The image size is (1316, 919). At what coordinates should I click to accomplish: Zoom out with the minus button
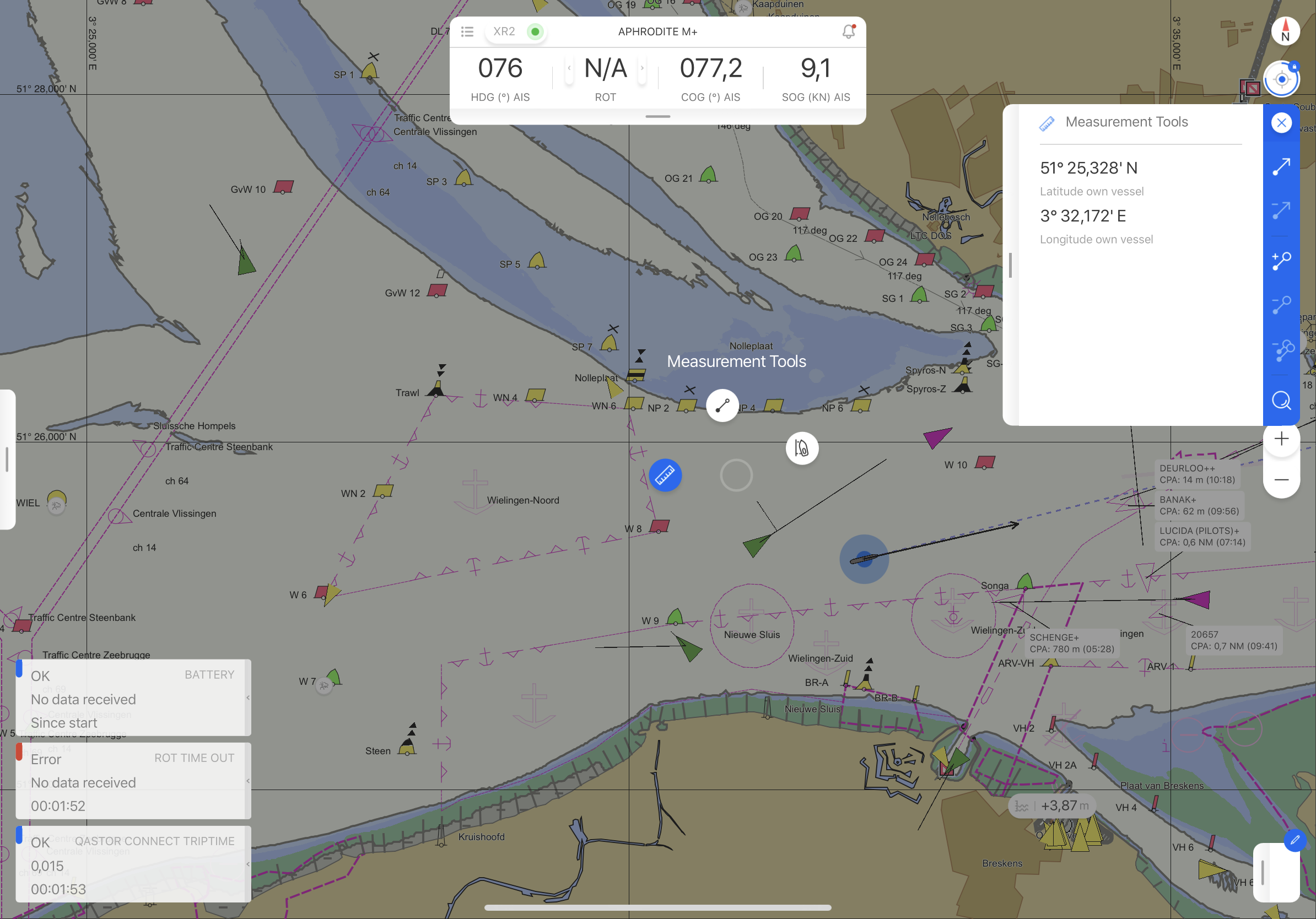point(1281,479)
